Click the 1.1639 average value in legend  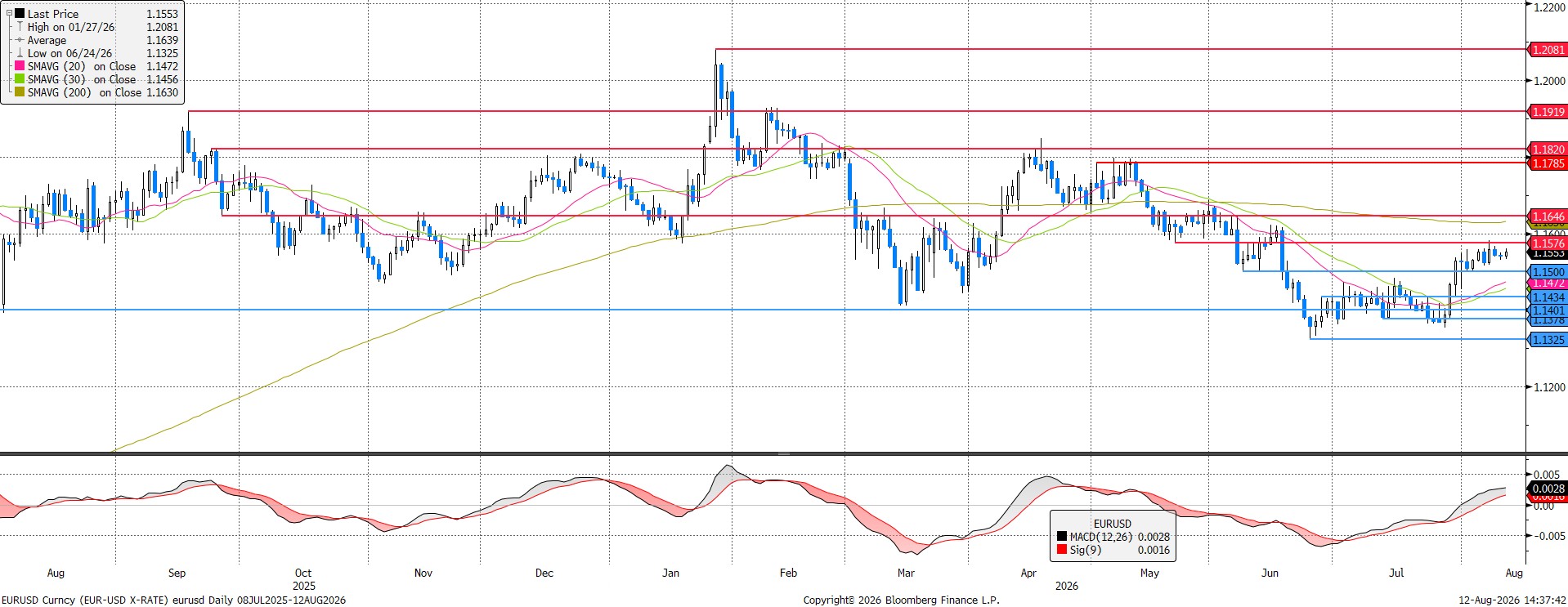pos(162,40)
